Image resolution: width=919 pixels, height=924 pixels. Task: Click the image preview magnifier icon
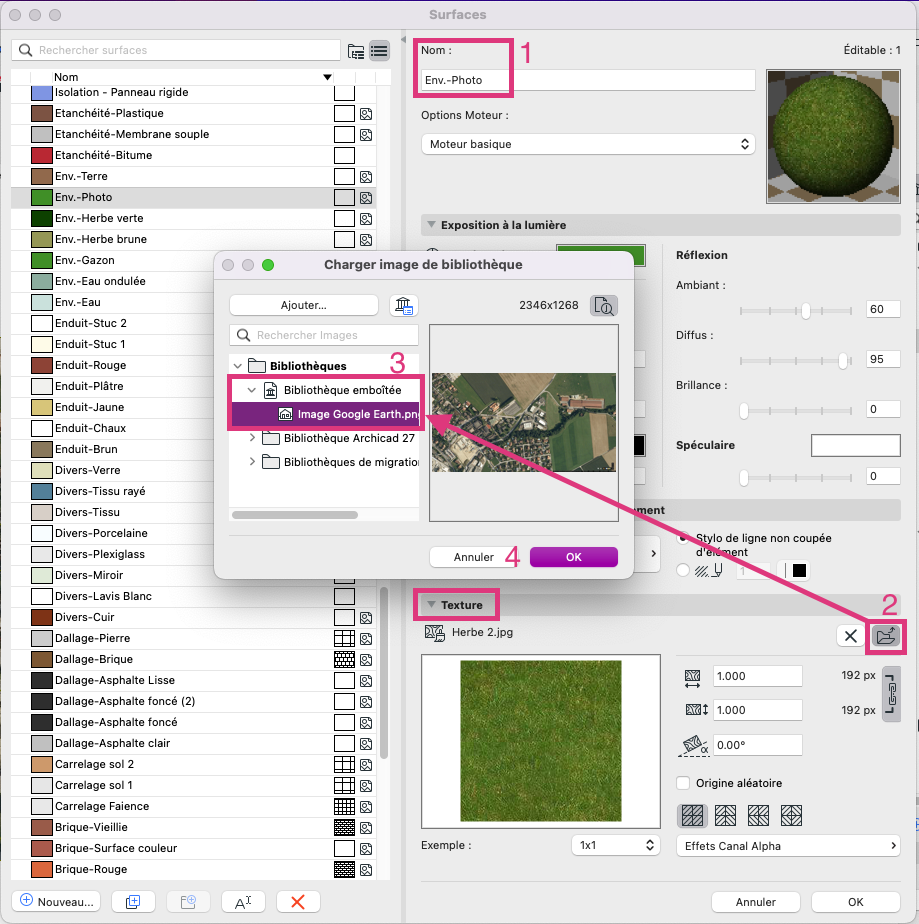coord(604,305)
